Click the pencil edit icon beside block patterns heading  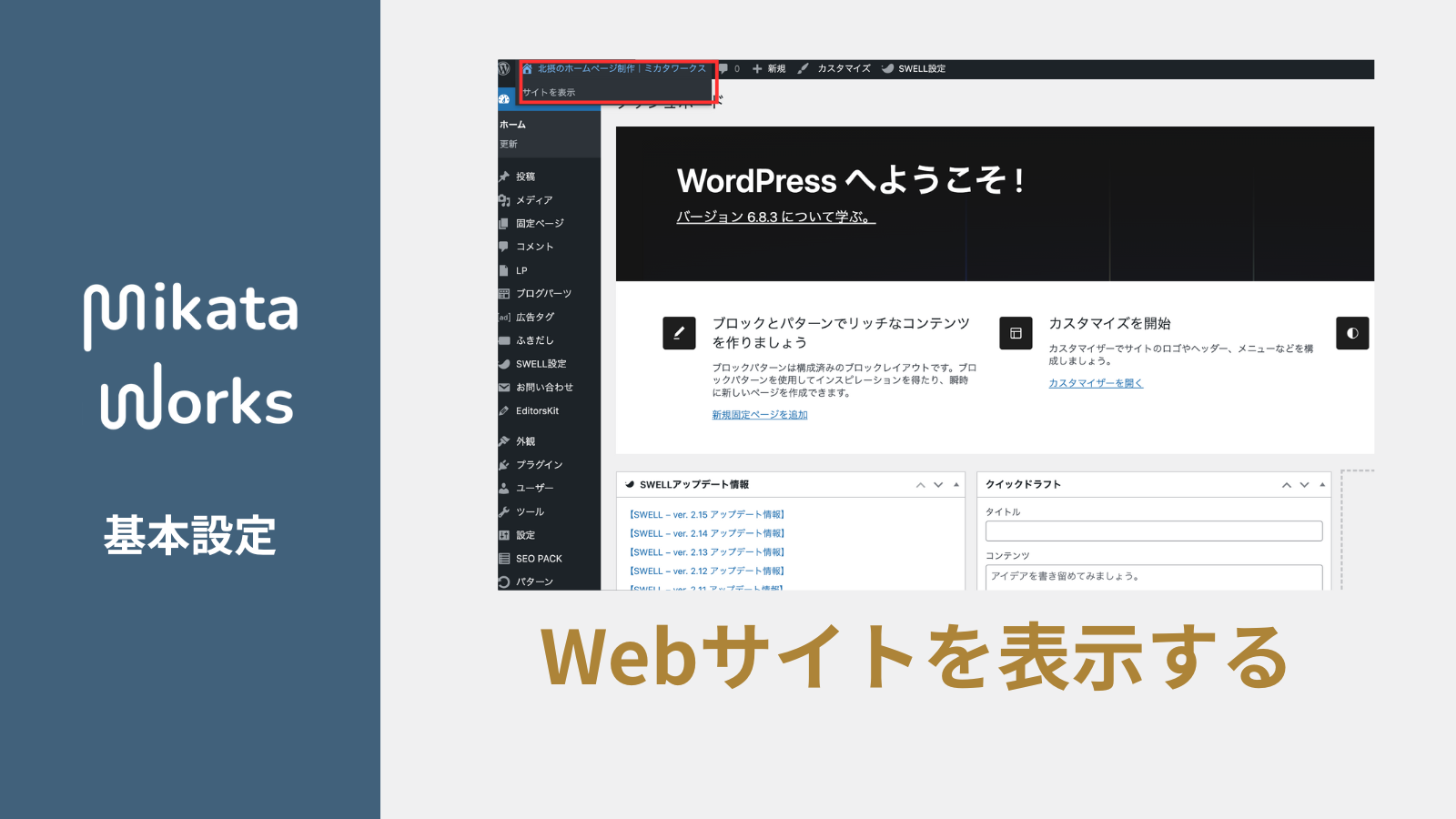coord(679,333)
